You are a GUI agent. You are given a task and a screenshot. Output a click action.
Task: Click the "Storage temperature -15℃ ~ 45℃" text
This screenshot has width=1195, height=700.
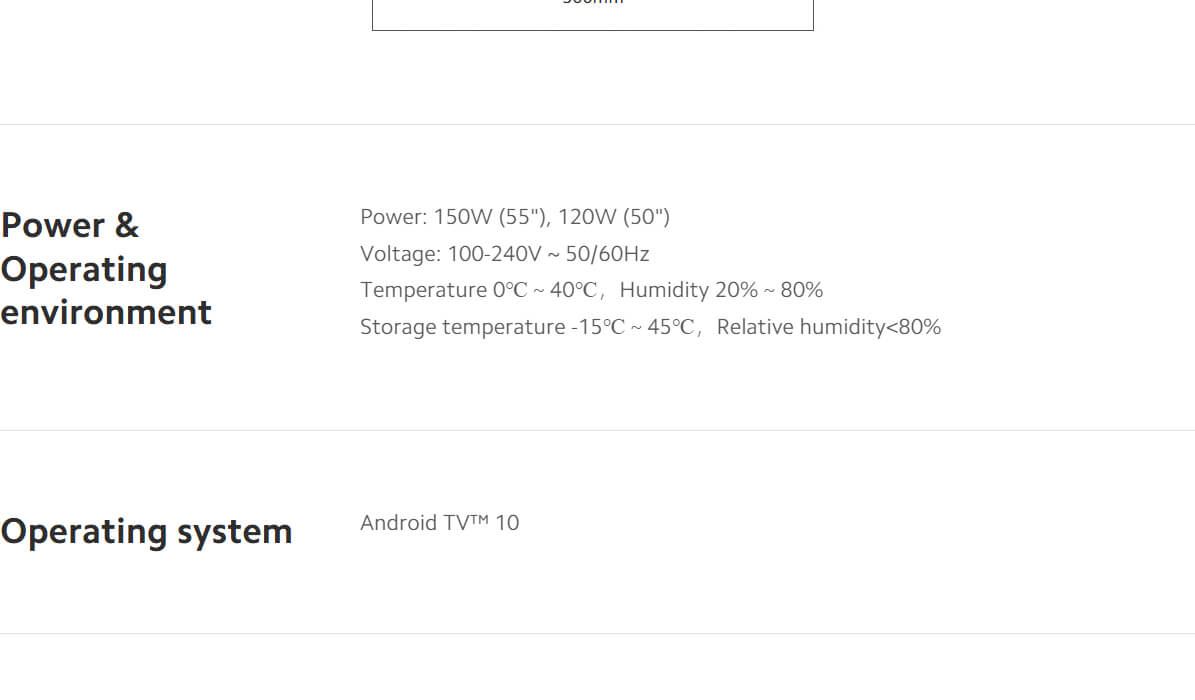(x=526, y=327)
